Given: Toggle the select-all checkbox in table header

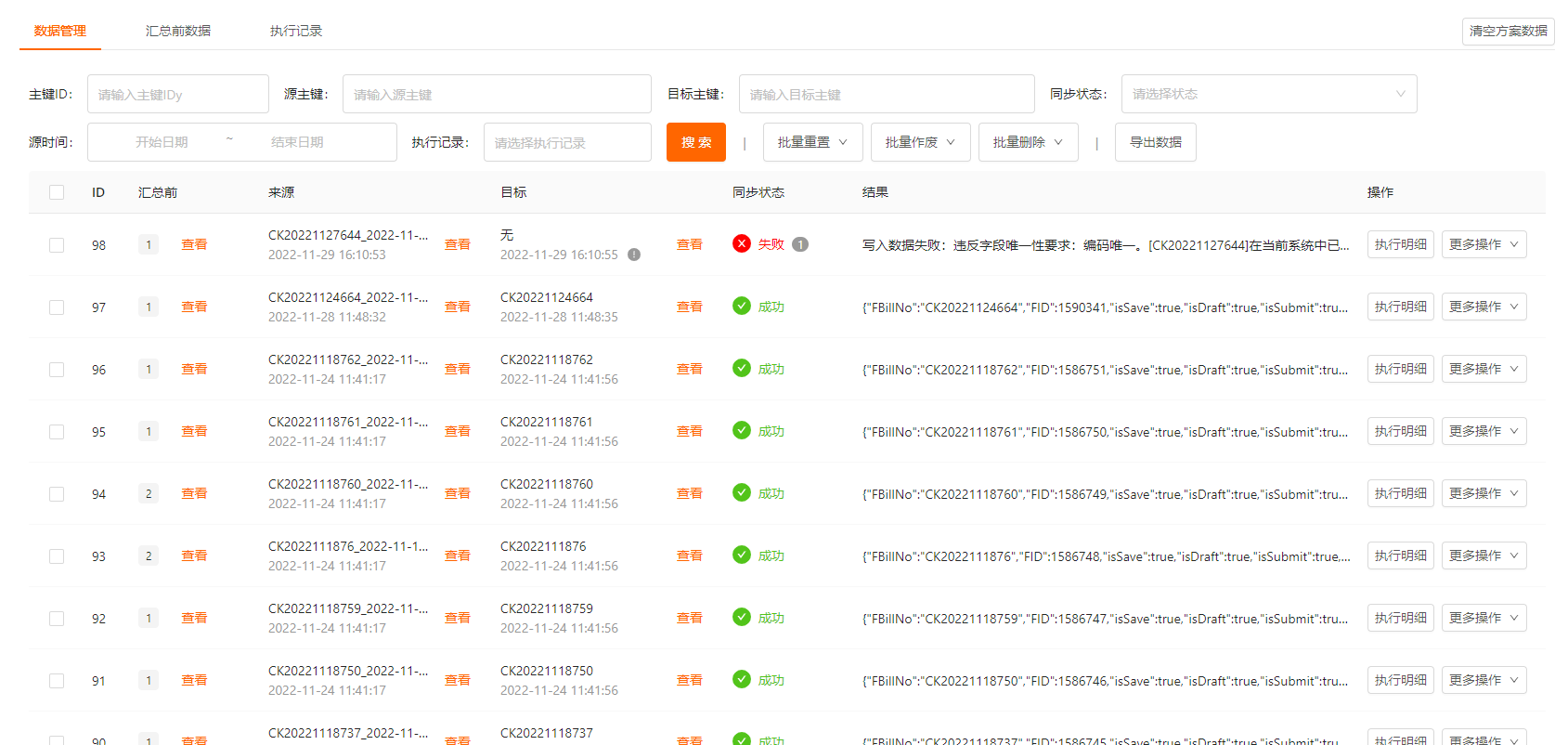Looking at the screenshot, I should tap(57, 192).
